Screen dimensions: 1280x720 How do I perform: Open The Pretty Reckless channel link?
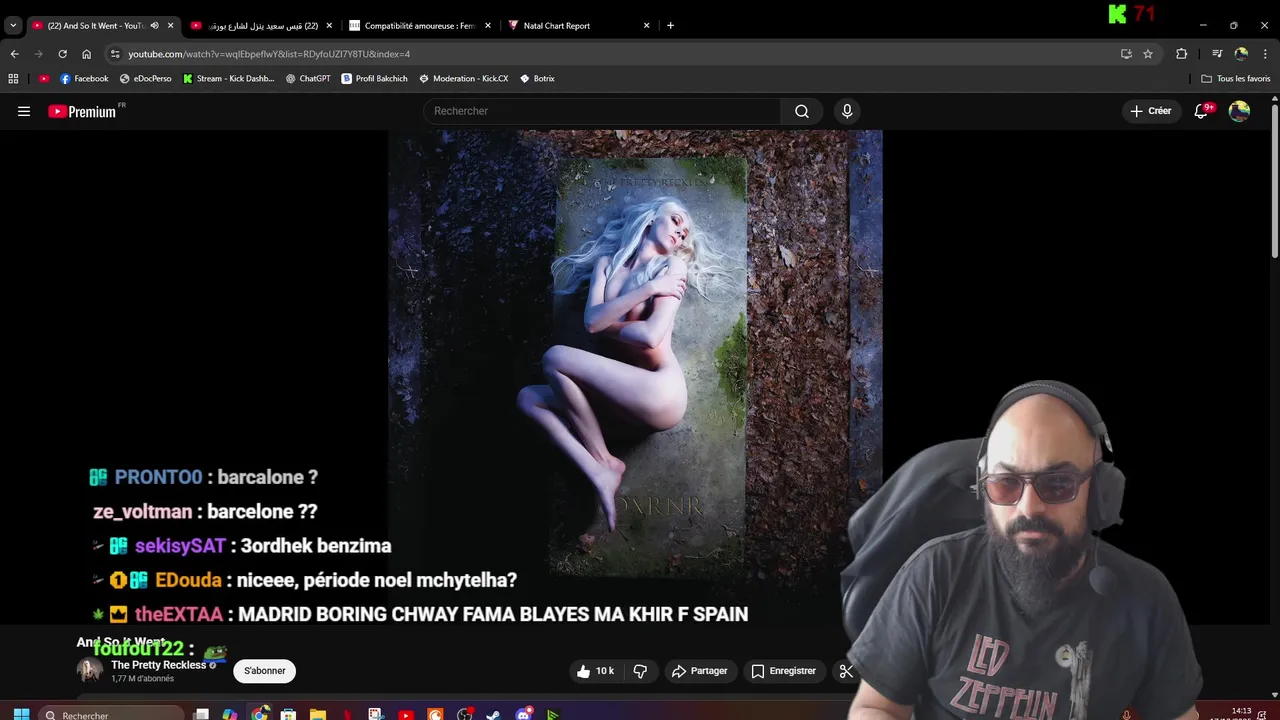pyautogui.click(x=158, y=665)
